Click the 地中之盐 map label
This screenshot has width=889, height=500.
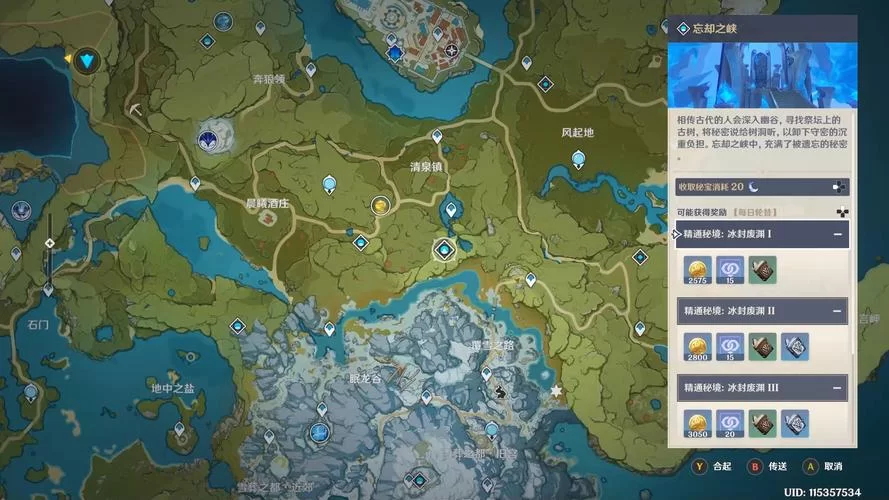(x=173, y=388)
